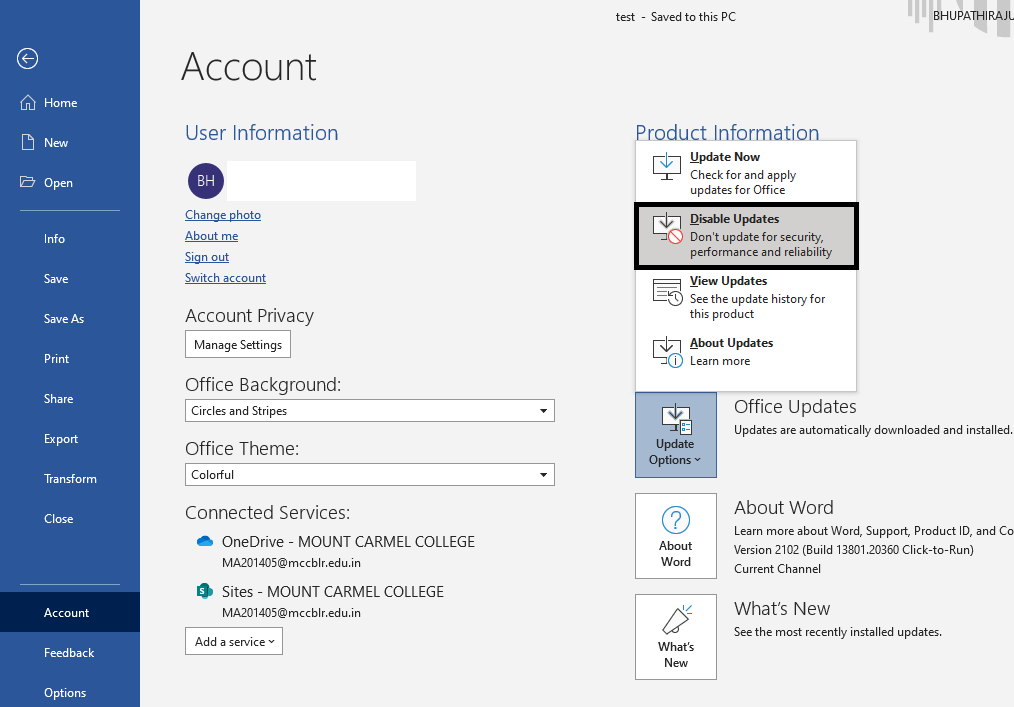Click the New blank page icon
This screenshot has height=707, width=1014.
click(28, 142)
